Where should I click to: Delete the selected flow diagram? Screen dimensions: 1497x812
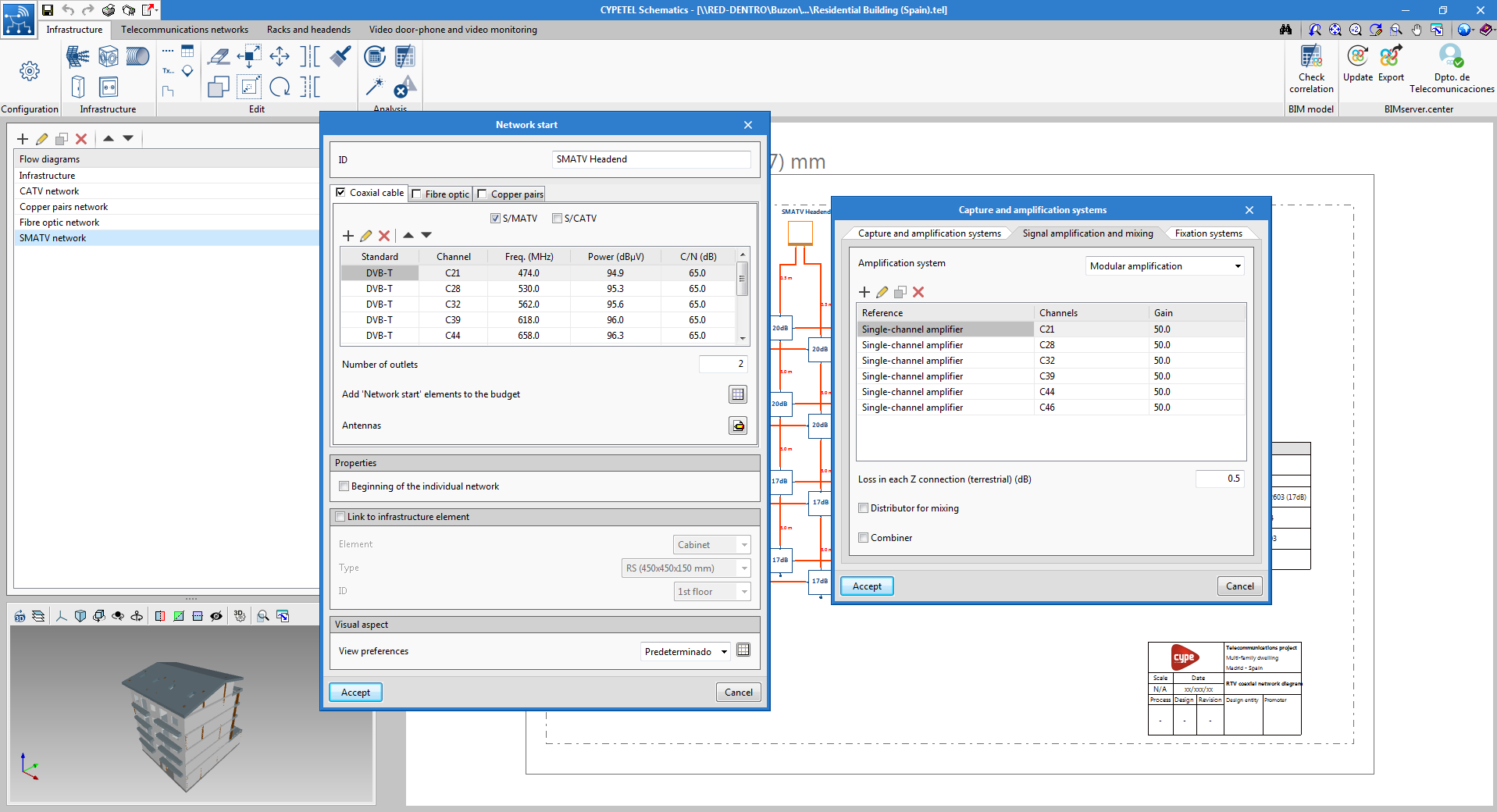click(x=81, y=139)
